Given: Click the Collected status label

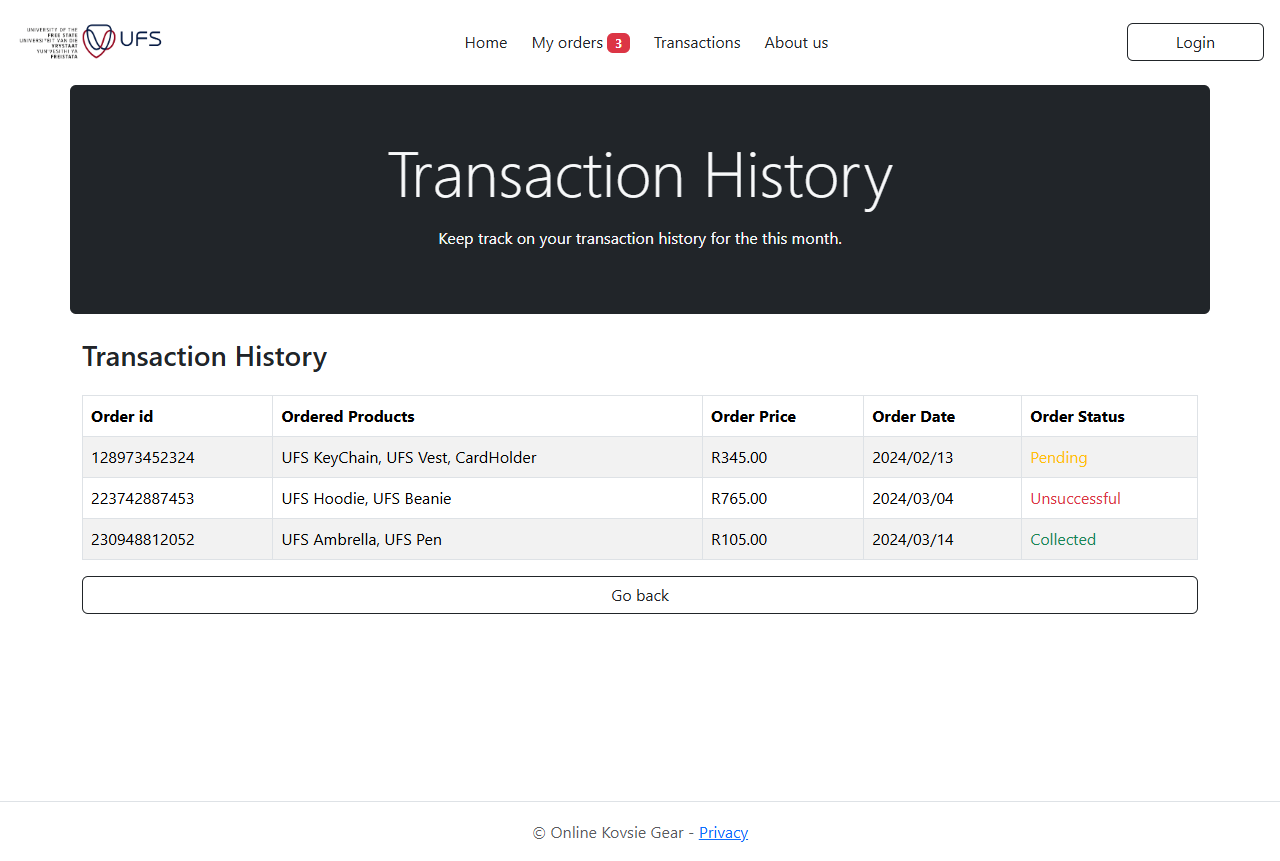Looking at the screenshot, I should (x=1063, y=539).
